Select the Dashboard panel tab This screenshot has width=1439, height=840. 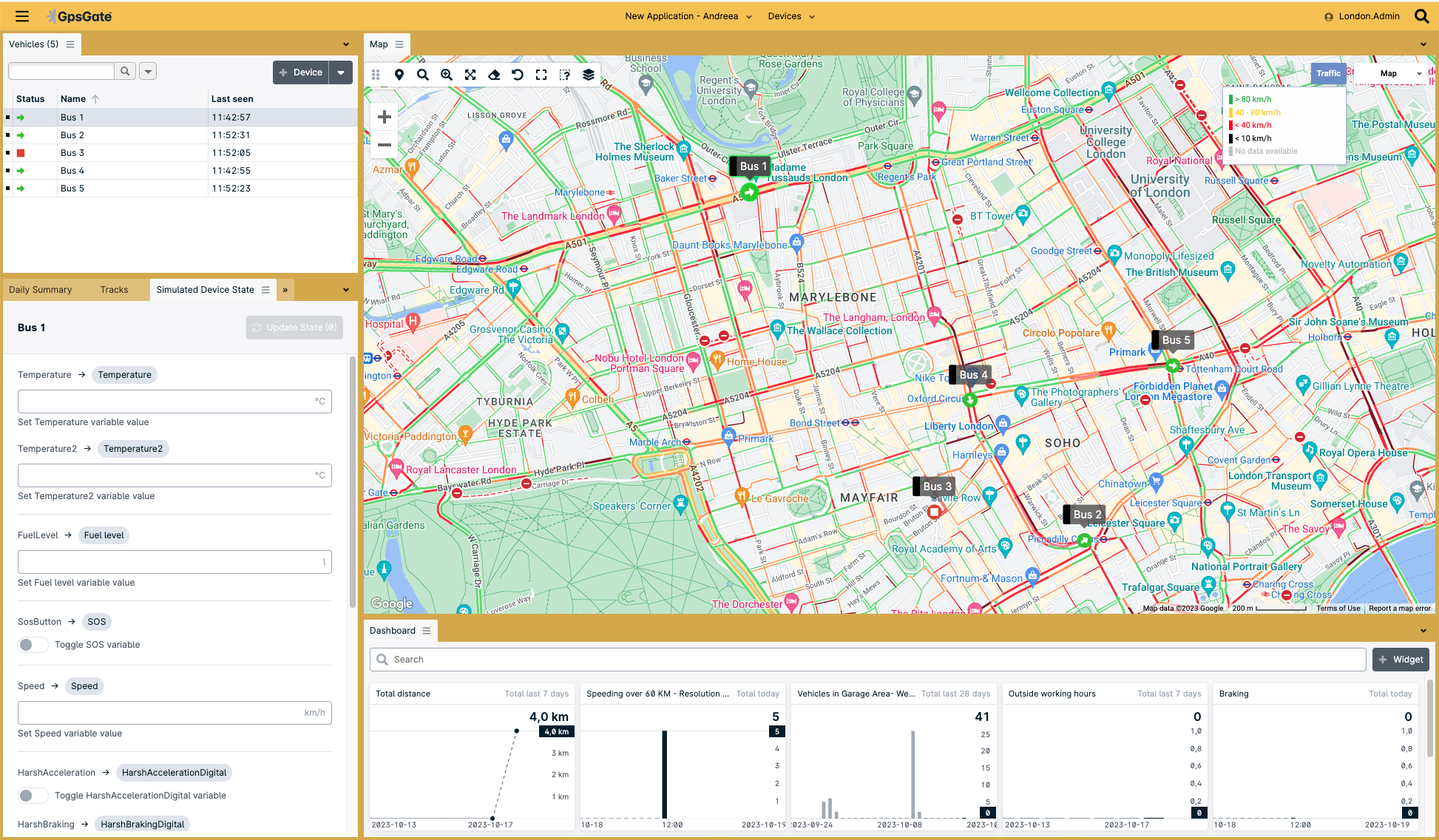click(393, 631)
